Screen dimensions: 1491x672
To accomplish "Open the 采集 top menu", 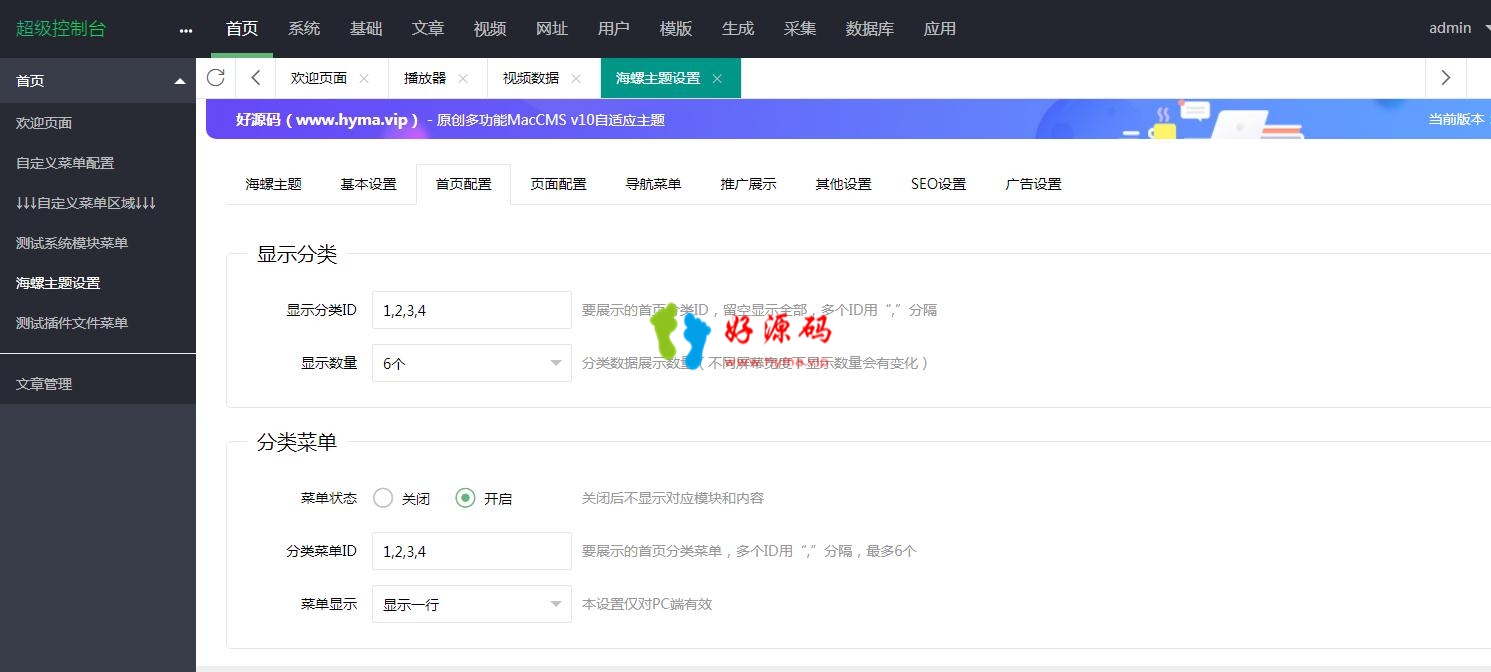I will pyautogui.click(x=800, y=29).
